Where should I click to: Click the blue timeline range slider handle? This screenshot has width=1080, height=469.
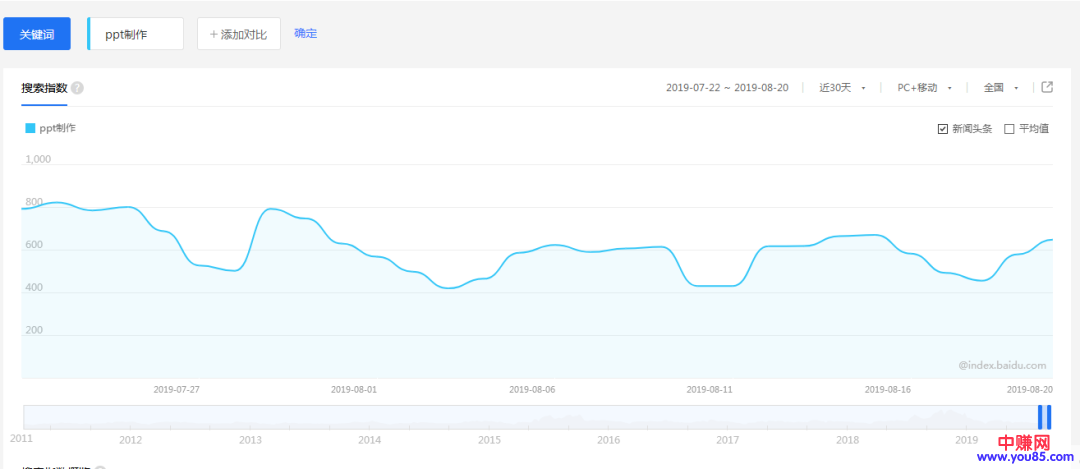pos(1044,417)
